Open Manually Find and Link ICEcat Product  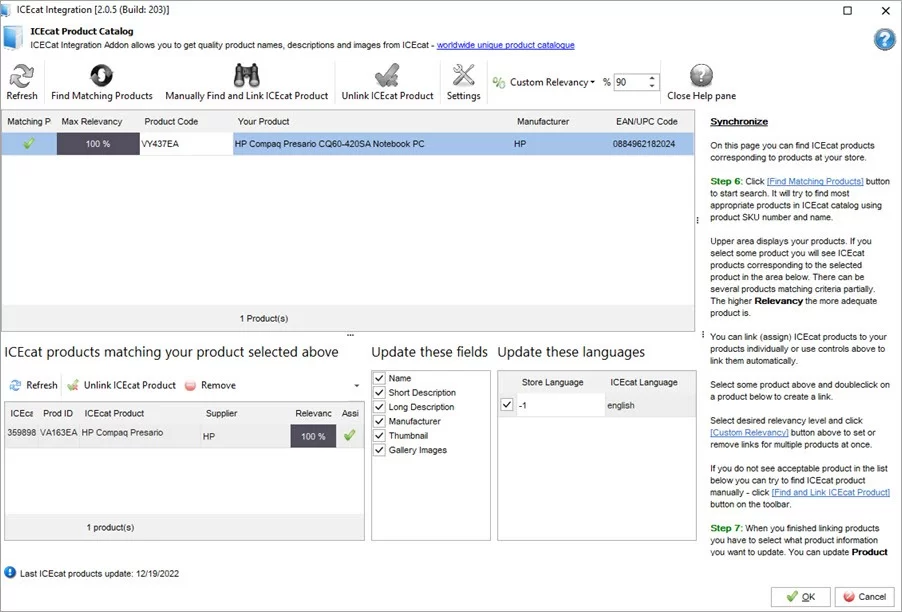pyautogui.click(x=247, y=80)
